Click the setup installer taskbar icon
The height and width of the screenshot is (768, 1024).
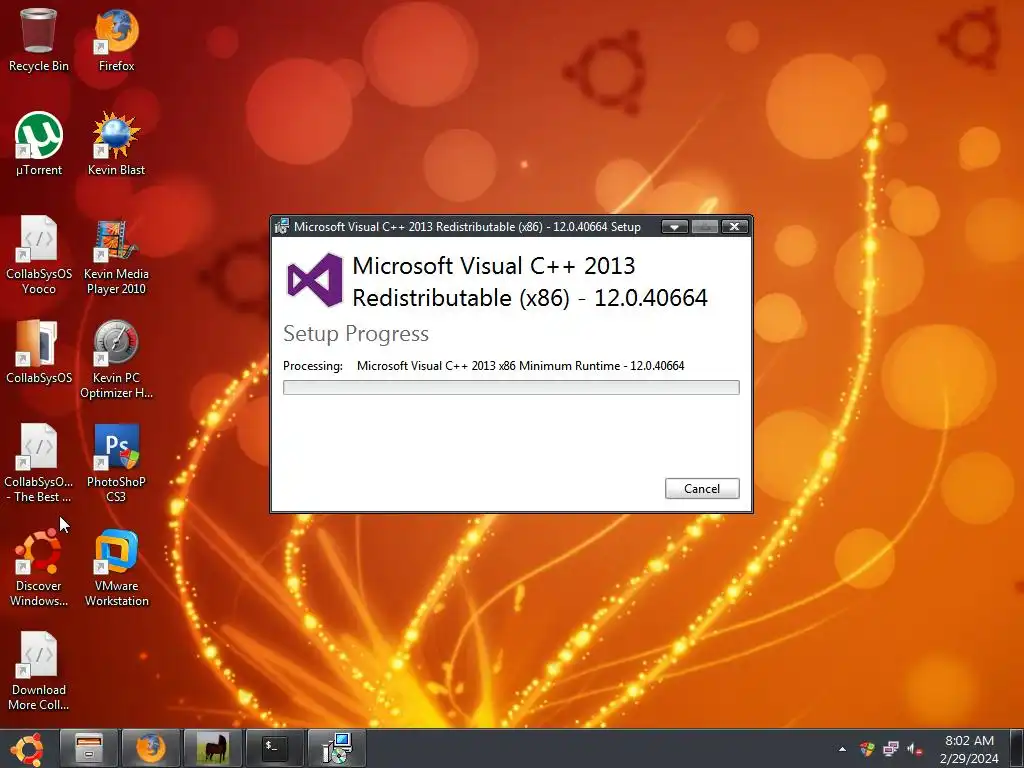(337, 748)
